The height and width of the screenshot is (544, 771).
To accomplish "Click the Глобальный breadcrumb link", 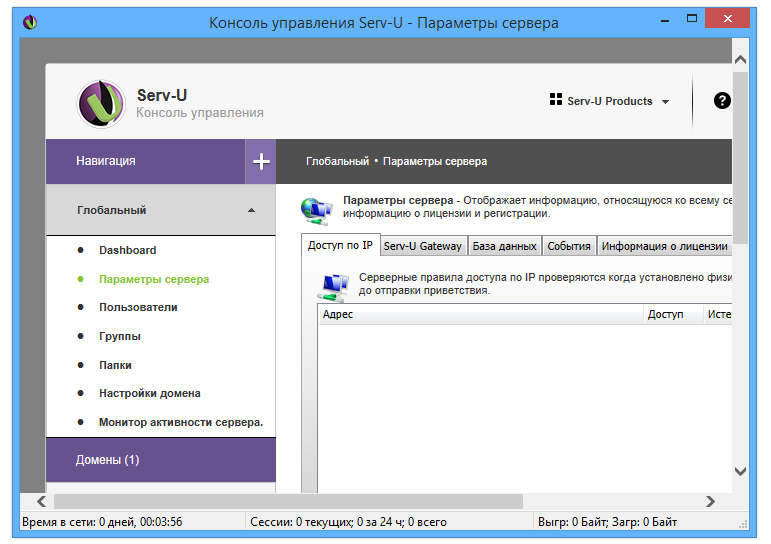I will [337, 161].
